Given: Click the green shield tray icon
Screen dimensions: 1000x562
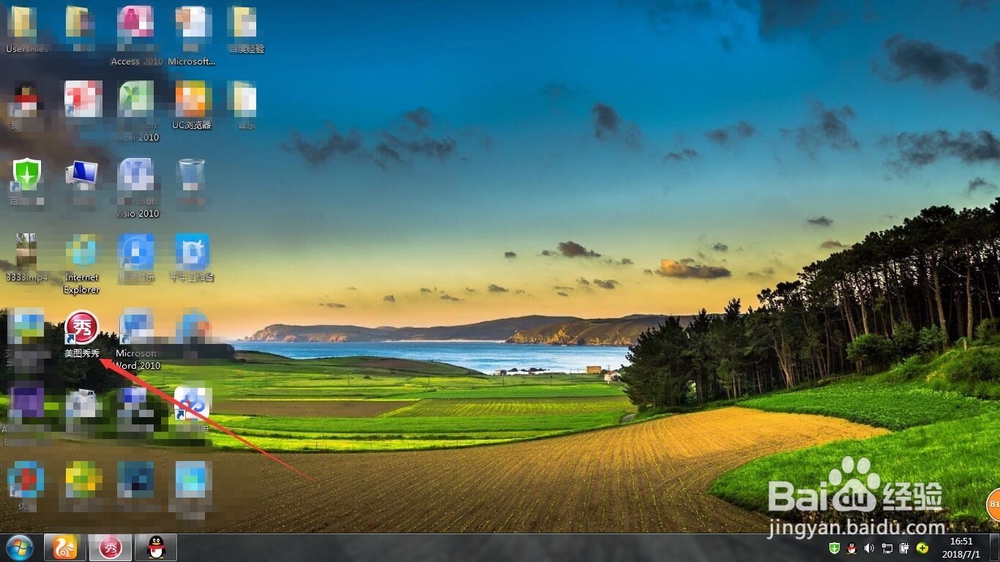Looking at the screenshot, I should pyautogui.click(x=834, y=548).
